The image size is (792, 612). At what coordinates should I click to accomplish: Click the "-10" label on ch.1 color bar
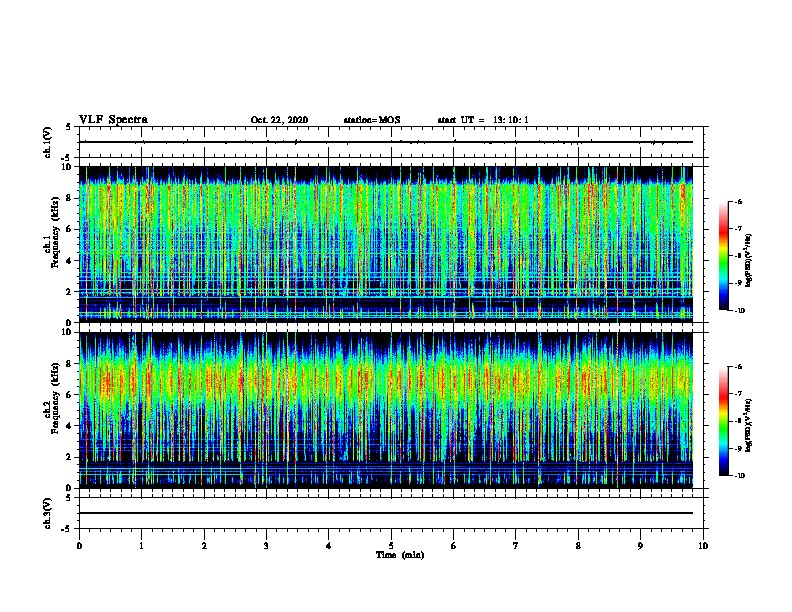point(739,311)
